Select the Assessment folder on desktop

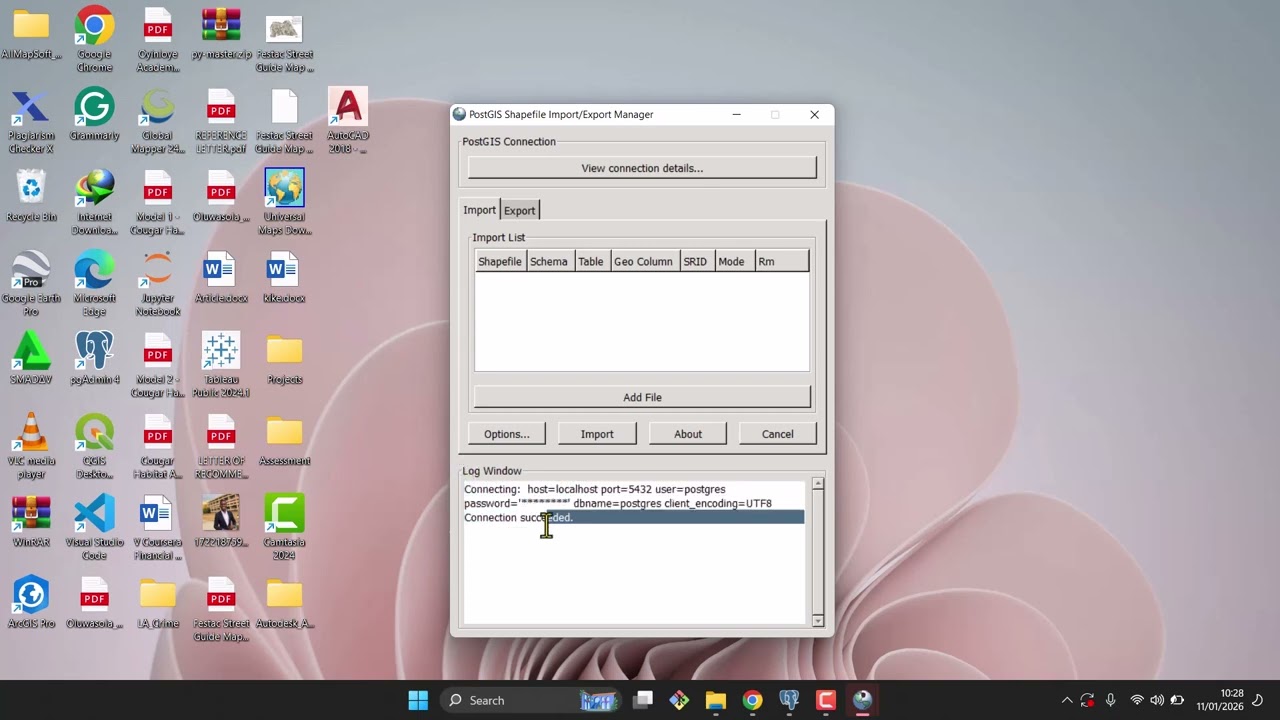[x=284, y=441]
